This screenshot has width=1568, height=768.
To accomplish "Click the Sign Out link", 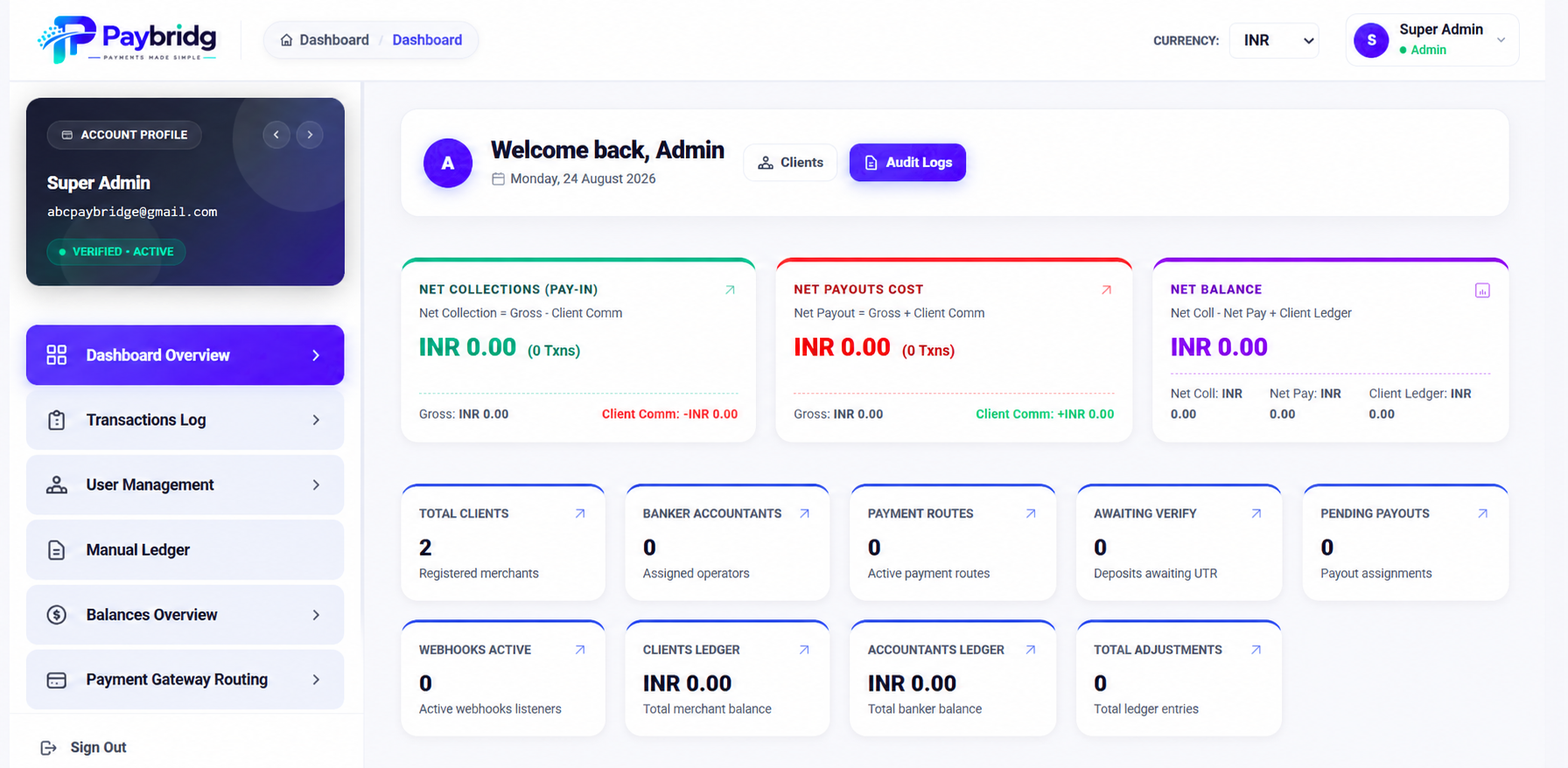I will [98, 748].
